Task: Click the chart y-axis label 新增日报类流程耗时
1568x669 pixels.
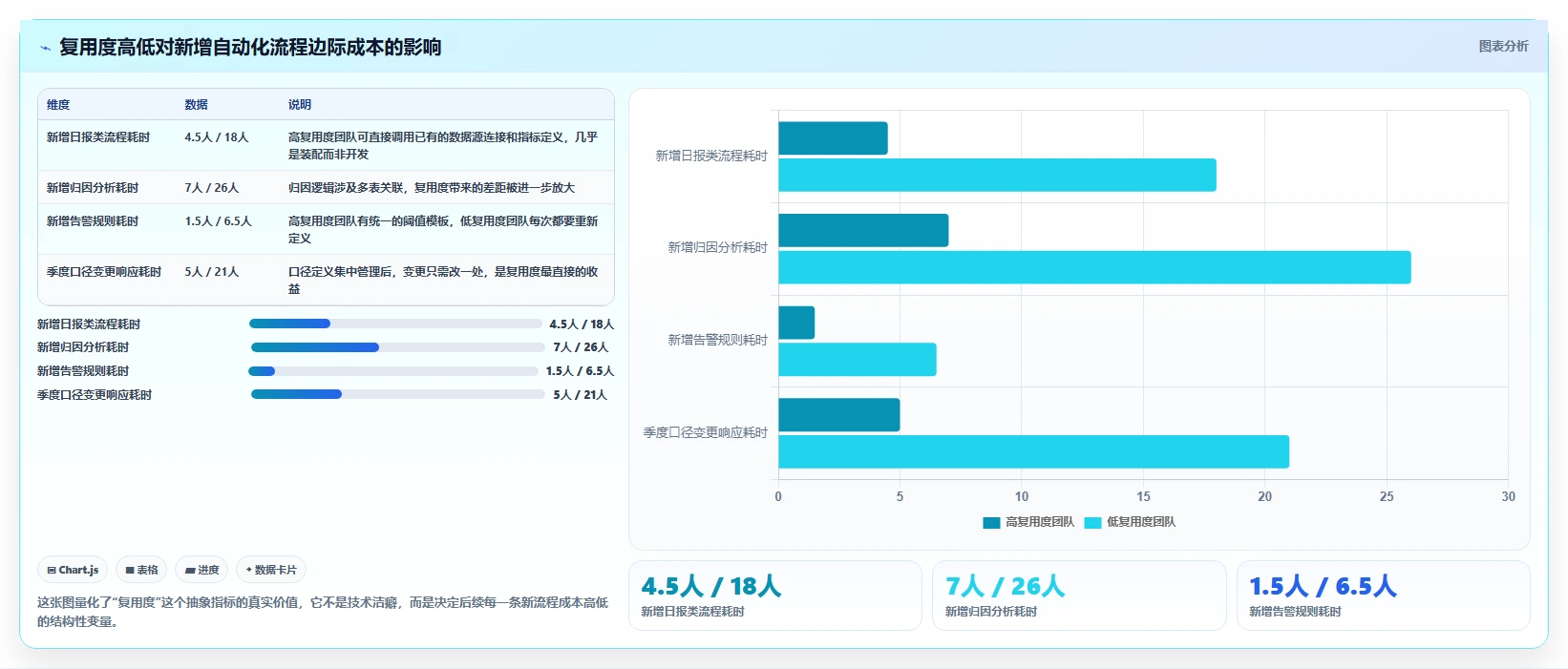Action: 711,156
